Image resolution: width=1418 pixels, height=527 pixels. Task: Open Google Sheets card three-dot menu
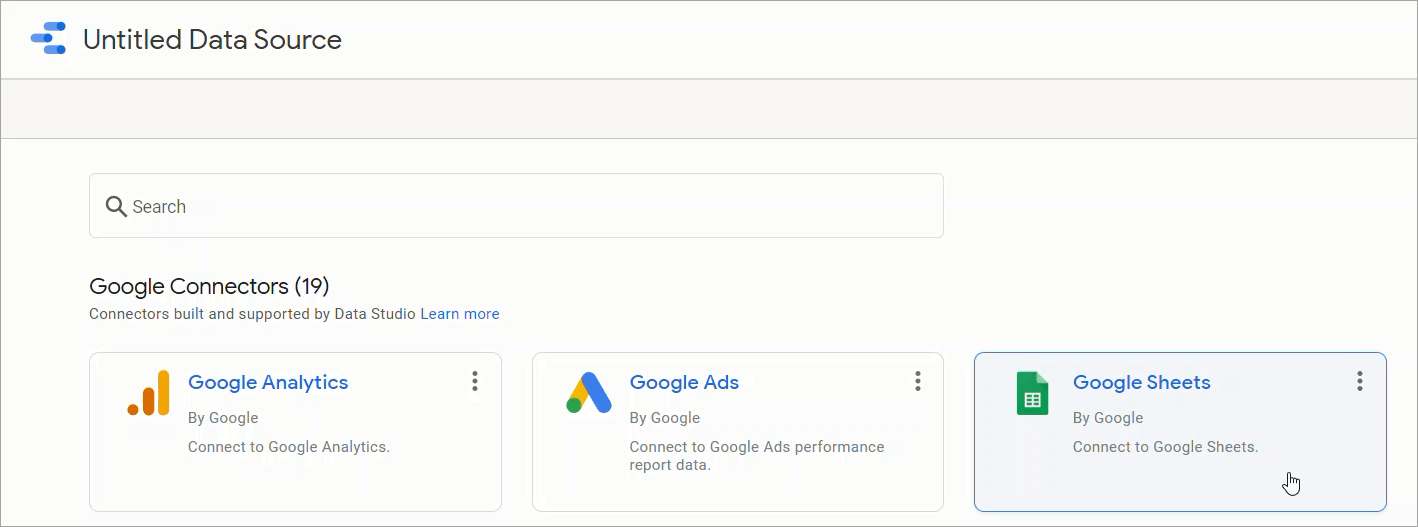click(x=1360, y=381)
